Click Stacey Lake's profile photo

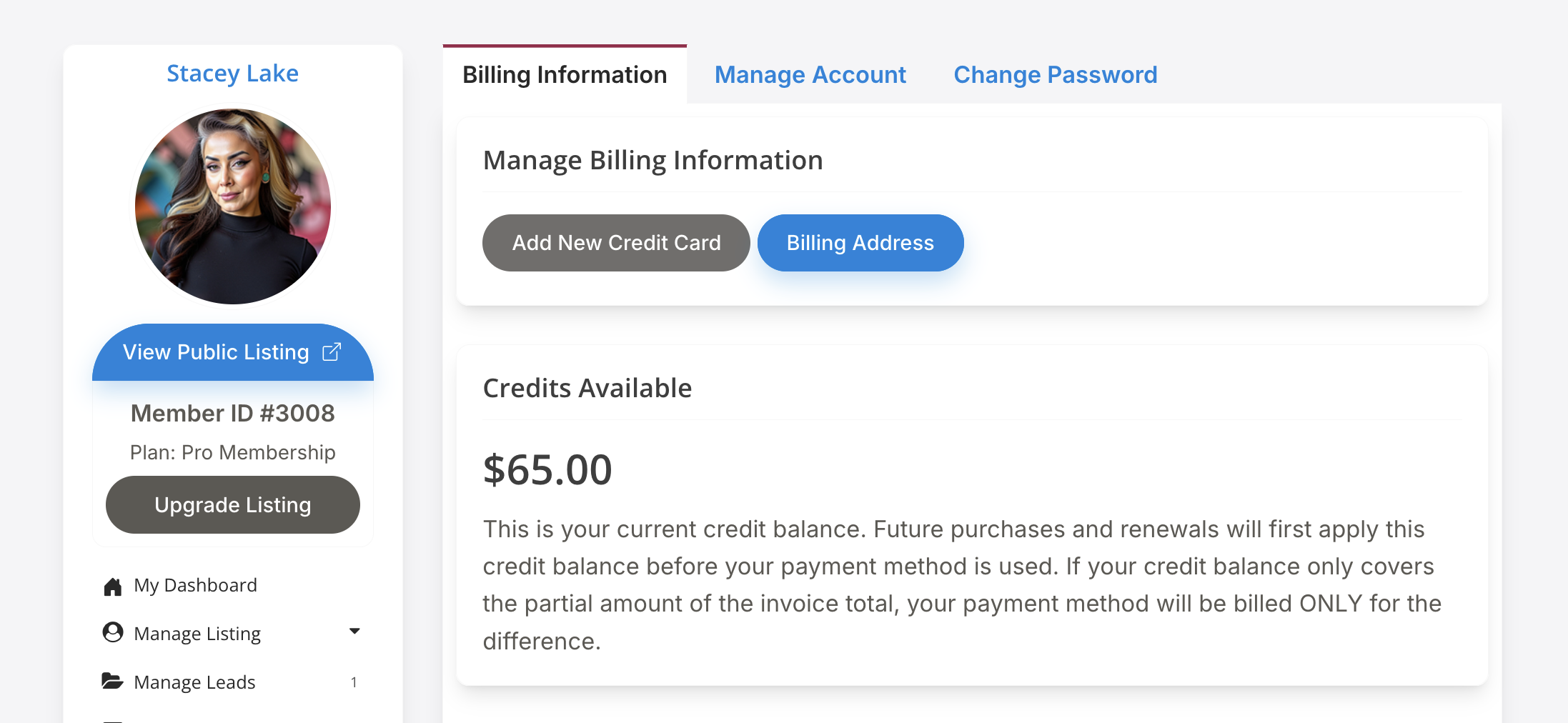click(233, 206)
